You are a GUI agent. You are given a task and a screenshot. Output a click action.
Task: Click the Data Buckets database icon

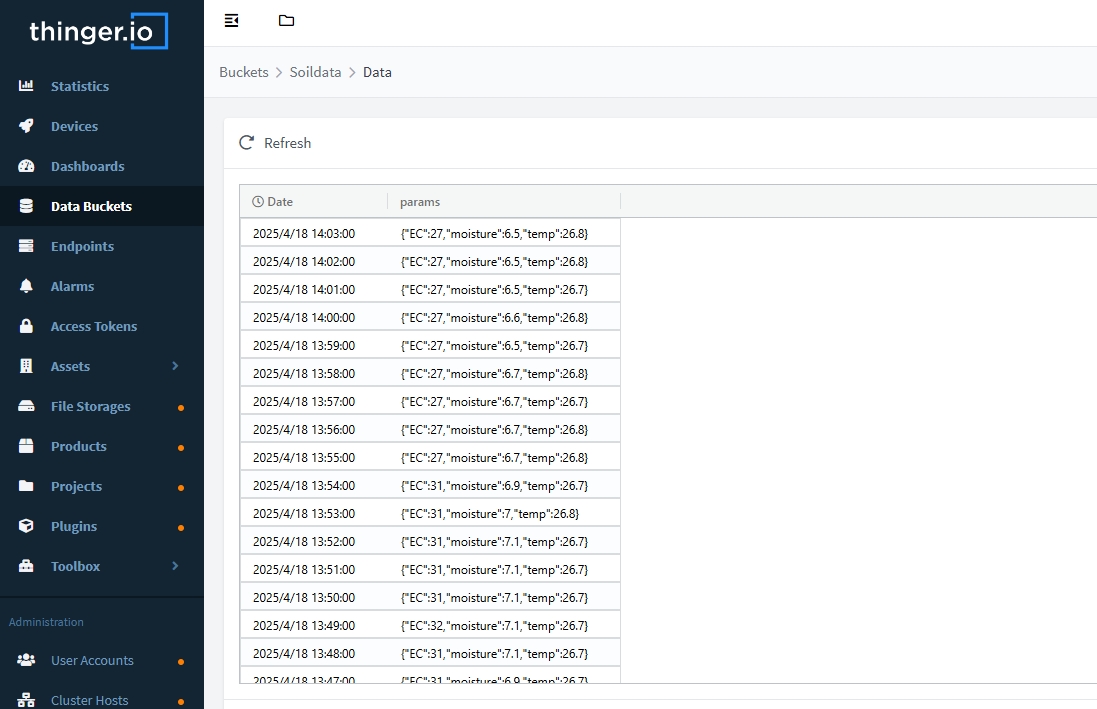[x=25, y=206]
